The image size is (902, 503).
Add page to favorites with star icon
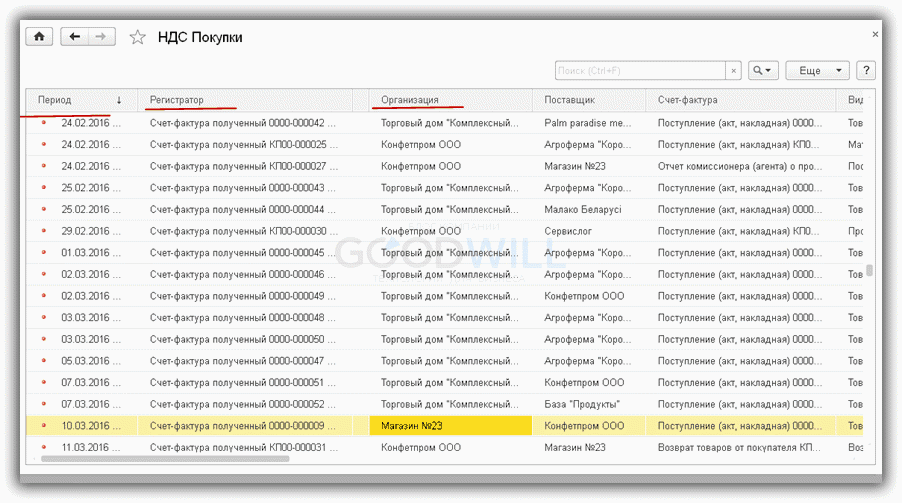click(x=138, y=37)
